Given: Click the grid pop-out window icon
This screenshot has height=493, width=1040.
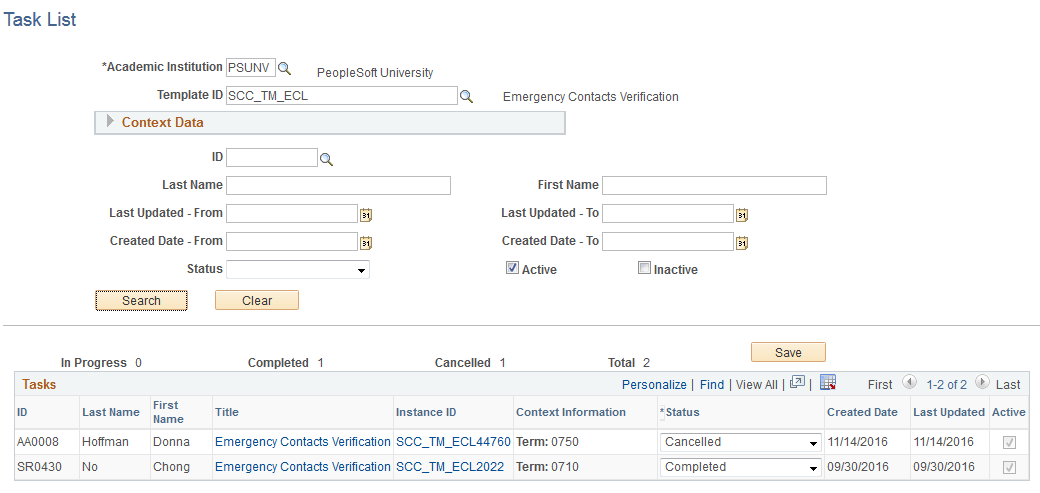Looking at the screenshot, I should [x=797, y=383].
